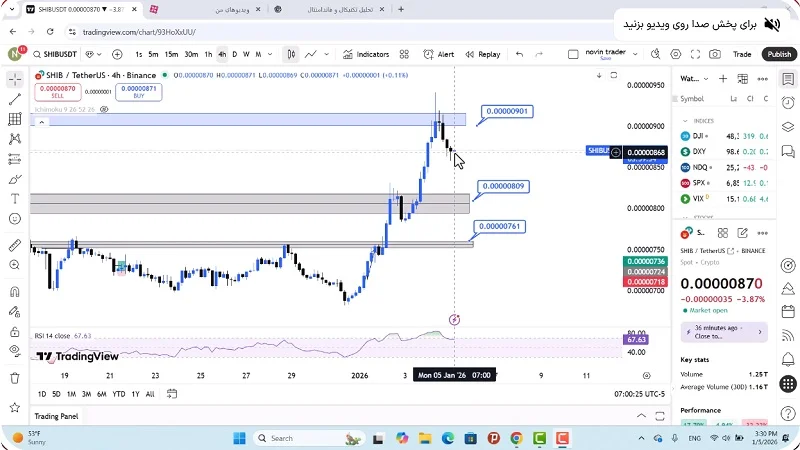Collapse the INDICES section in watchlist
The width and height of the screenshot is (800, 450).
pyautogui.click(x=687, y=120)
